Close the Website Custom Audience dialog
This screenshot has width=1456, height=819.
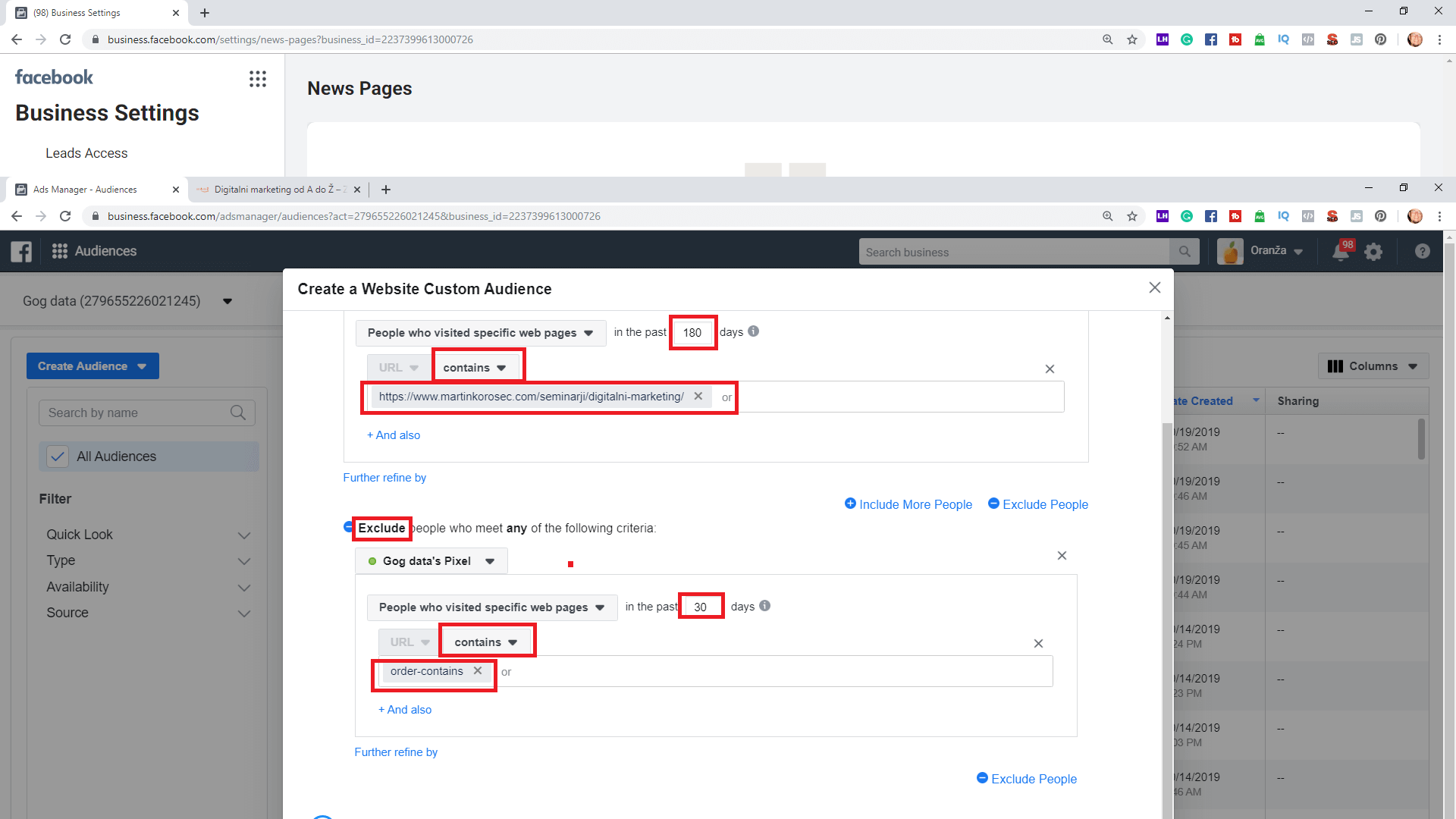(x=1154, y=287)
